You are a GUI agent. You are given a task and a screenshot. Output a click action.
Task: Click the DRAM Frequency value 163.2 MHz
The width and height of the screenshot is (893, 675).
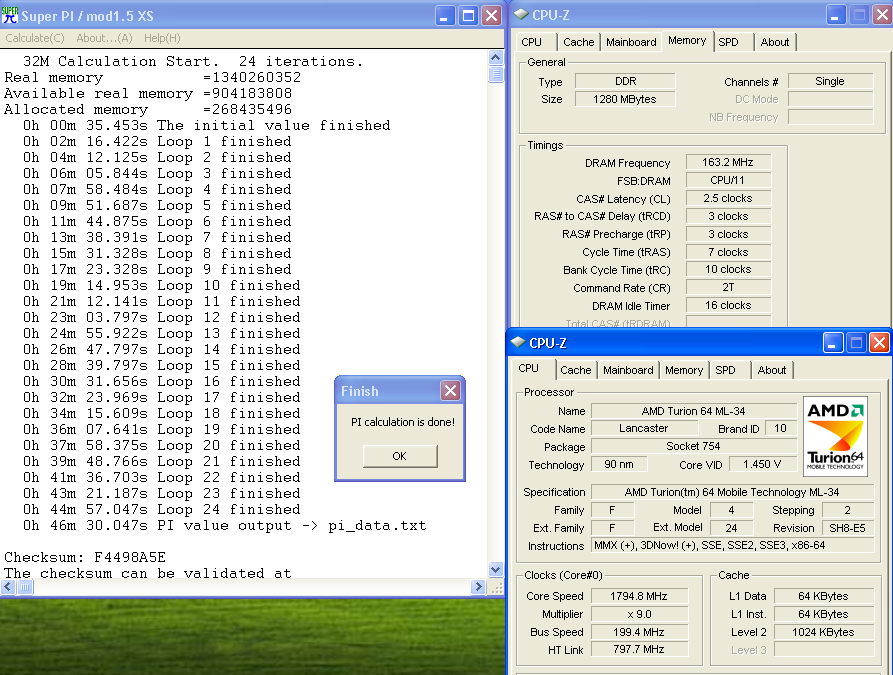[x=728, y=162]
